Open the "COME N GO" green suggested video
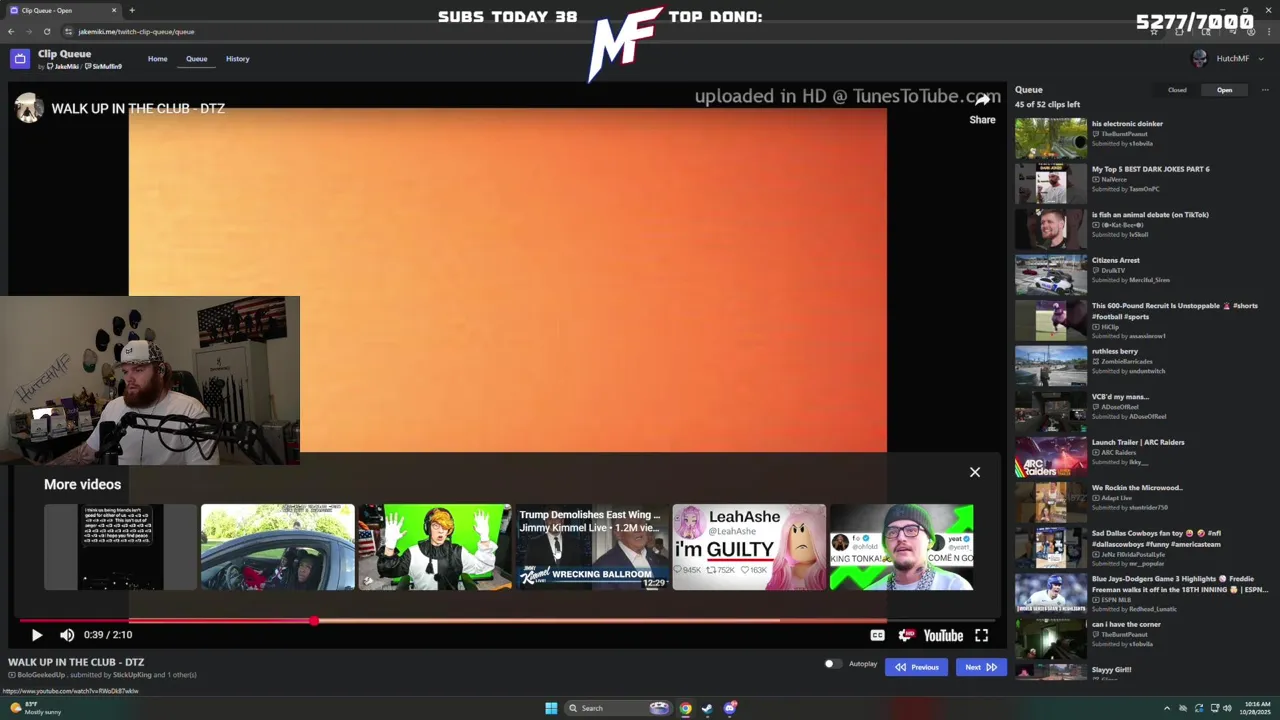 [x=901, y=547]
